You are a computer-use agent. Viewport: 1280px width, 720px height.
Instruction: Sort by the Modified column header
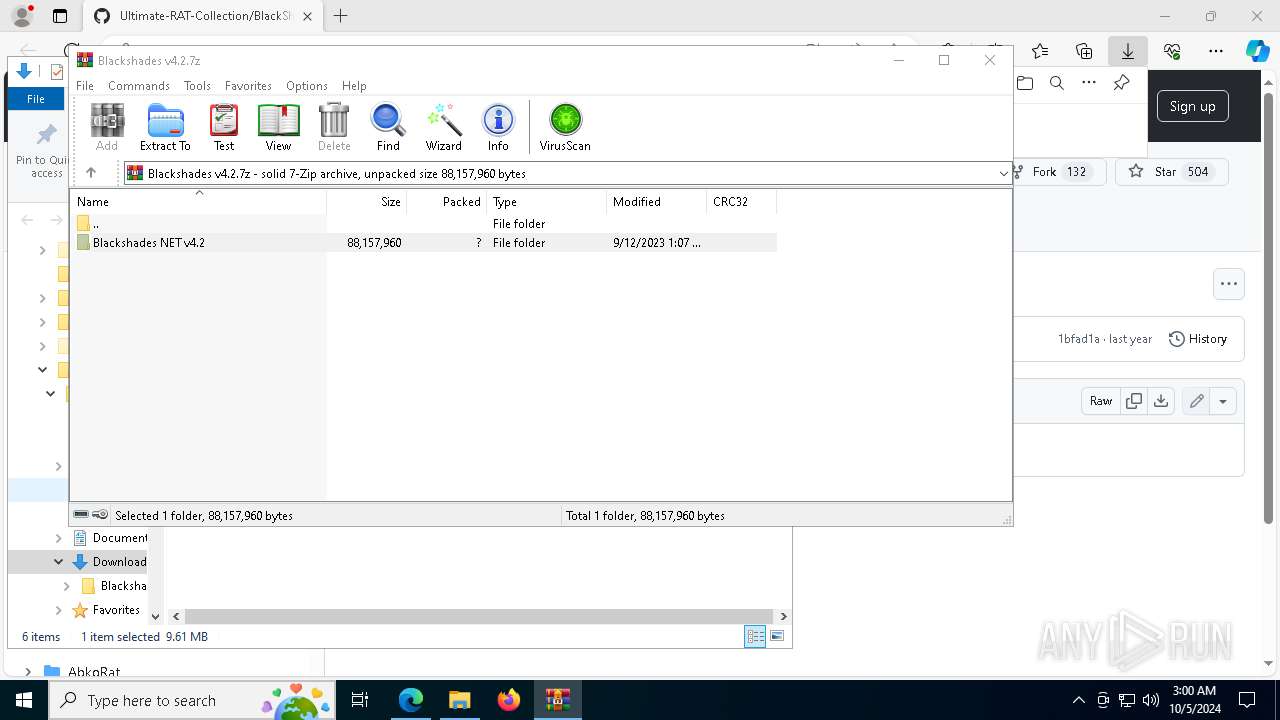tap(656, 202)
